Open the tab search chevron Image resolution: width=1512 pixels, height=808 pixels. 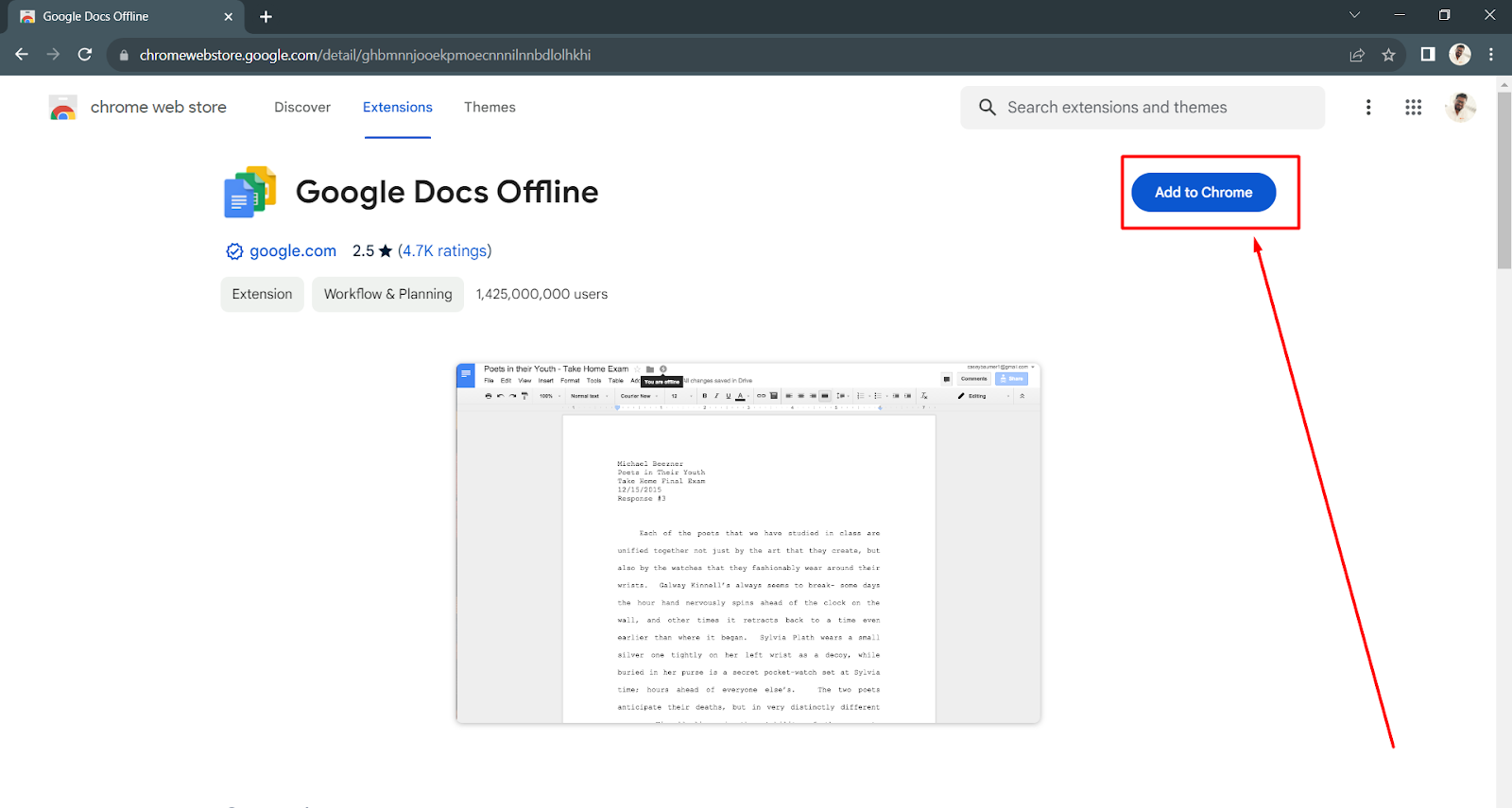tap(1354, 15)
